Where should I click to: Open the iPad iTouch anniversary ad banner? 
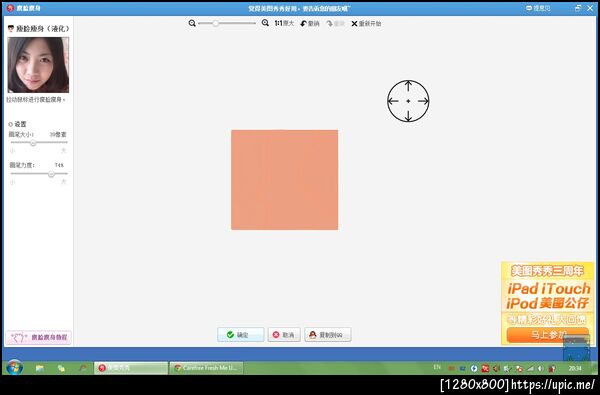pos(548,303)
